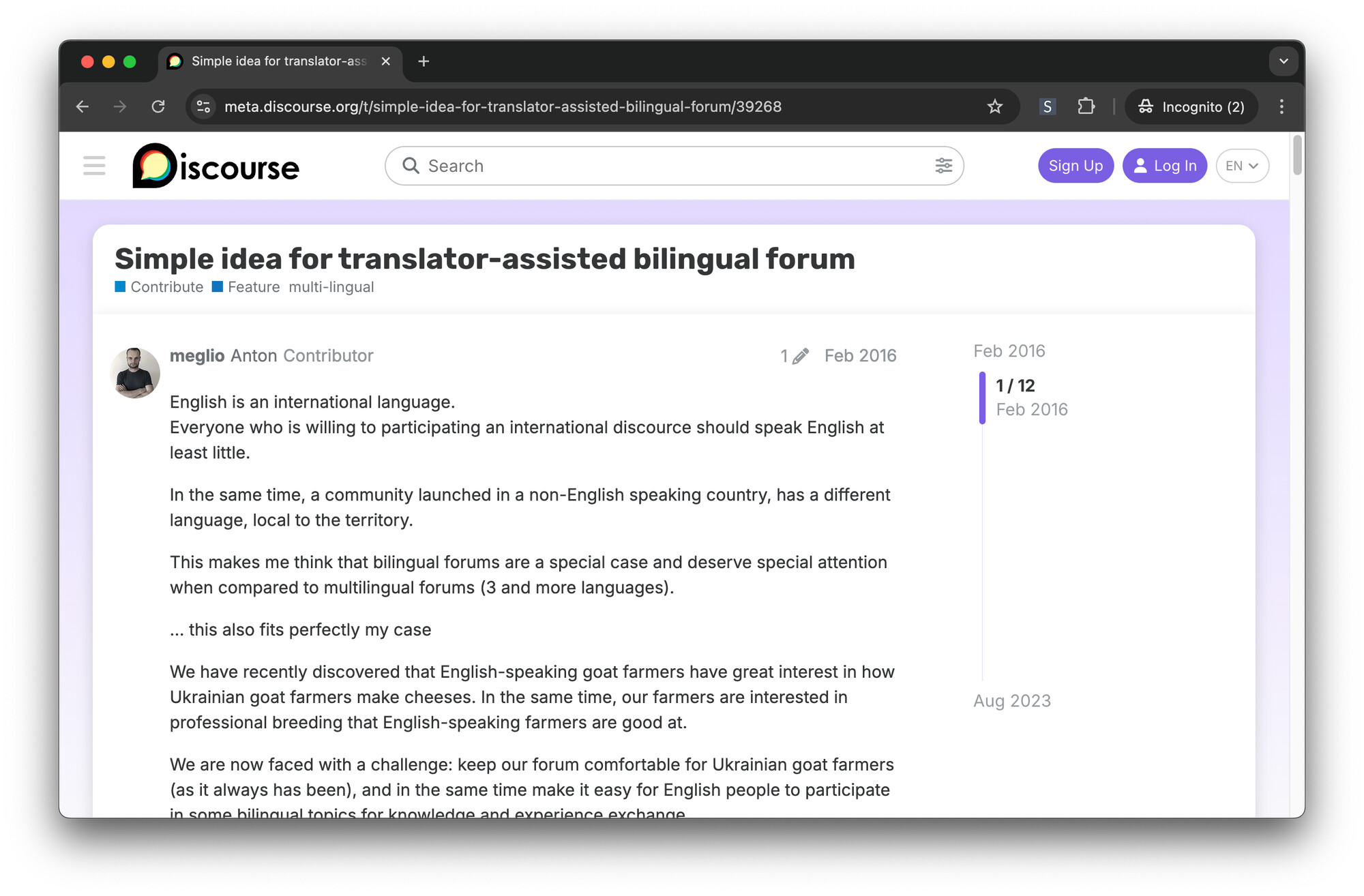
Task: Reload the current page
Action: [158, 106]
